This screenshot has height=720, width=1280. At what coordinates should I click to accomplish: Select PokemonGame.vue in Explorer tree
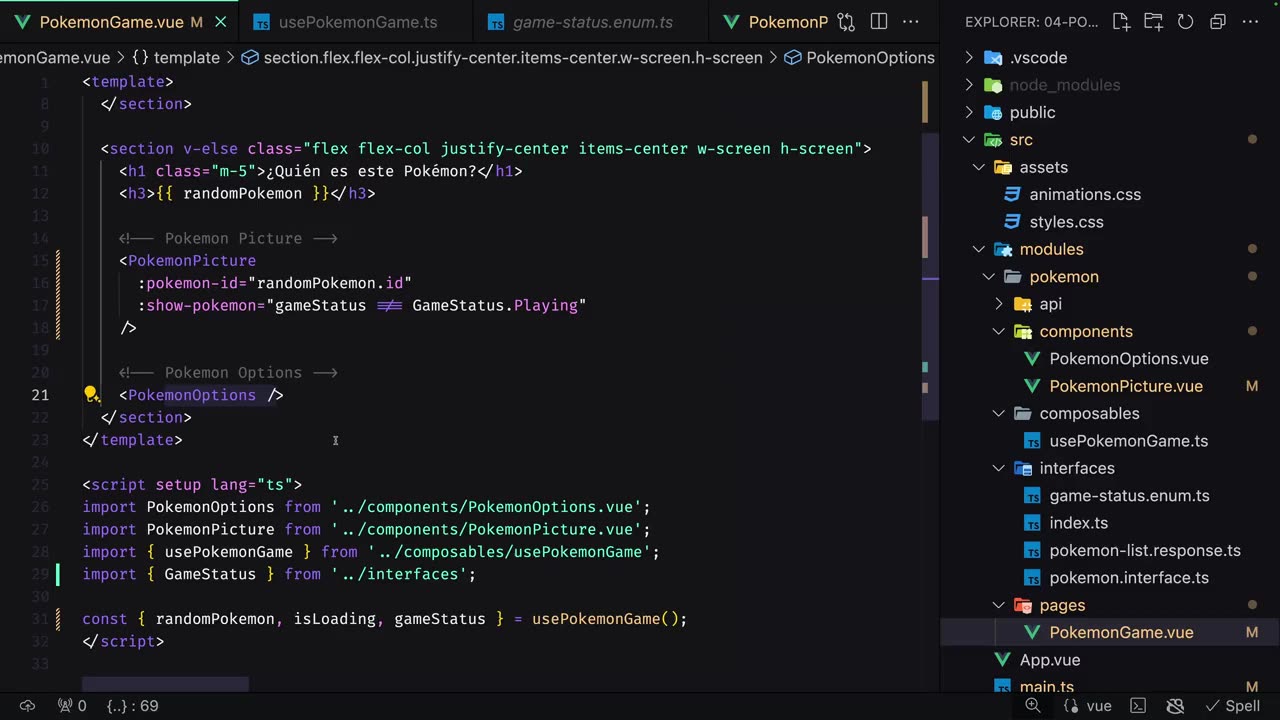[x=1121, y=632]
